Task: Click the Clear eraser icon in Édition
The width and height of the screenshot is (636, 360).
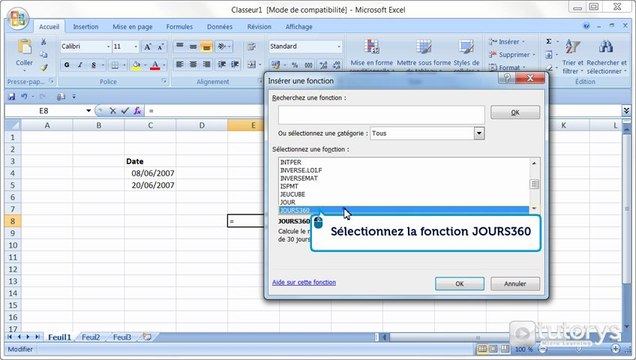Action: coord(549,68)
